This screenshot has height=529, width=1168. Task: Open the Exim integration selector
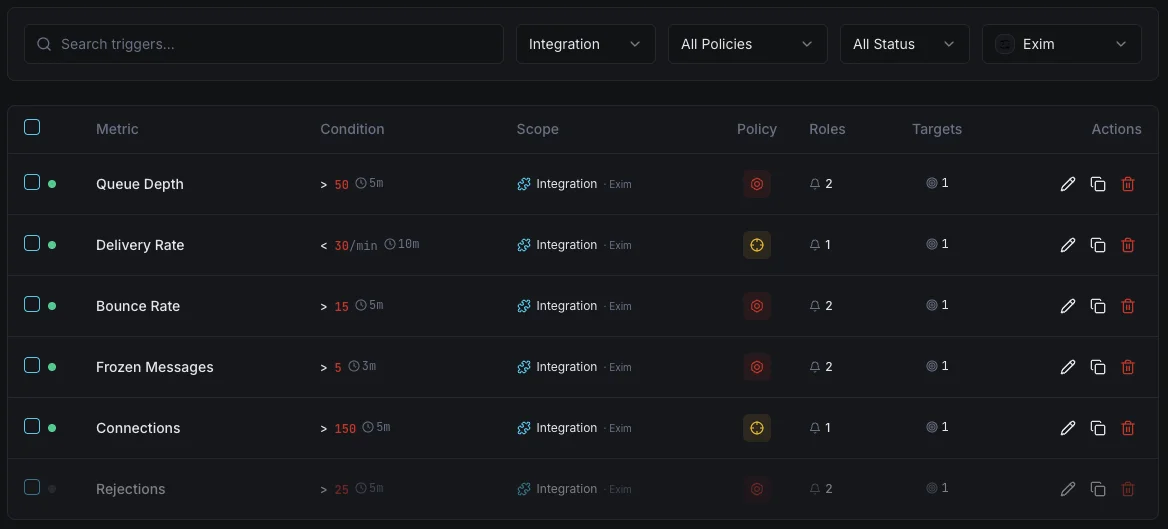coord(1061,44)
